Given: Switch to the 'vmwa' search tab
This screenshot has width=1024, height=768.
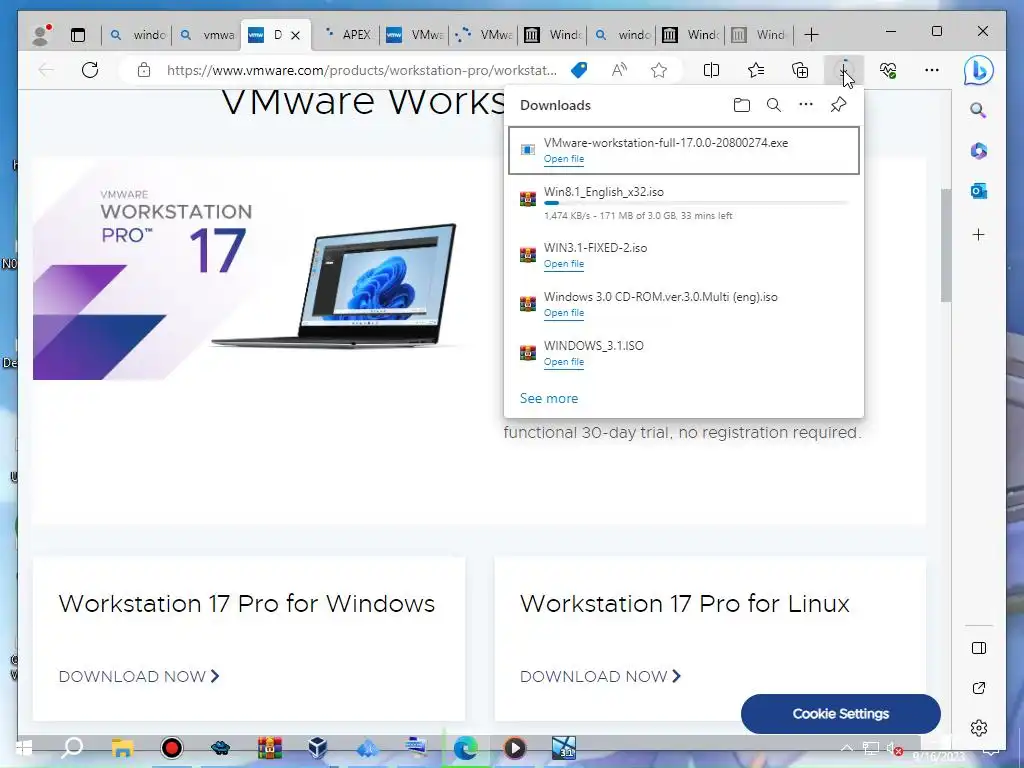Looking at the screenshot, I should coord(206,35).
